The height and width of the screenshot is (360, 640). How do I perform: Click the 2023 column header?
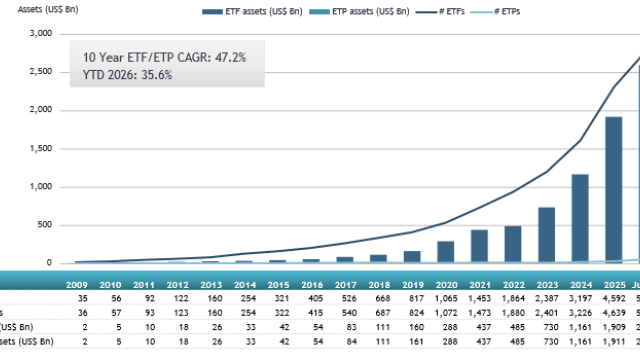[547, 285]
